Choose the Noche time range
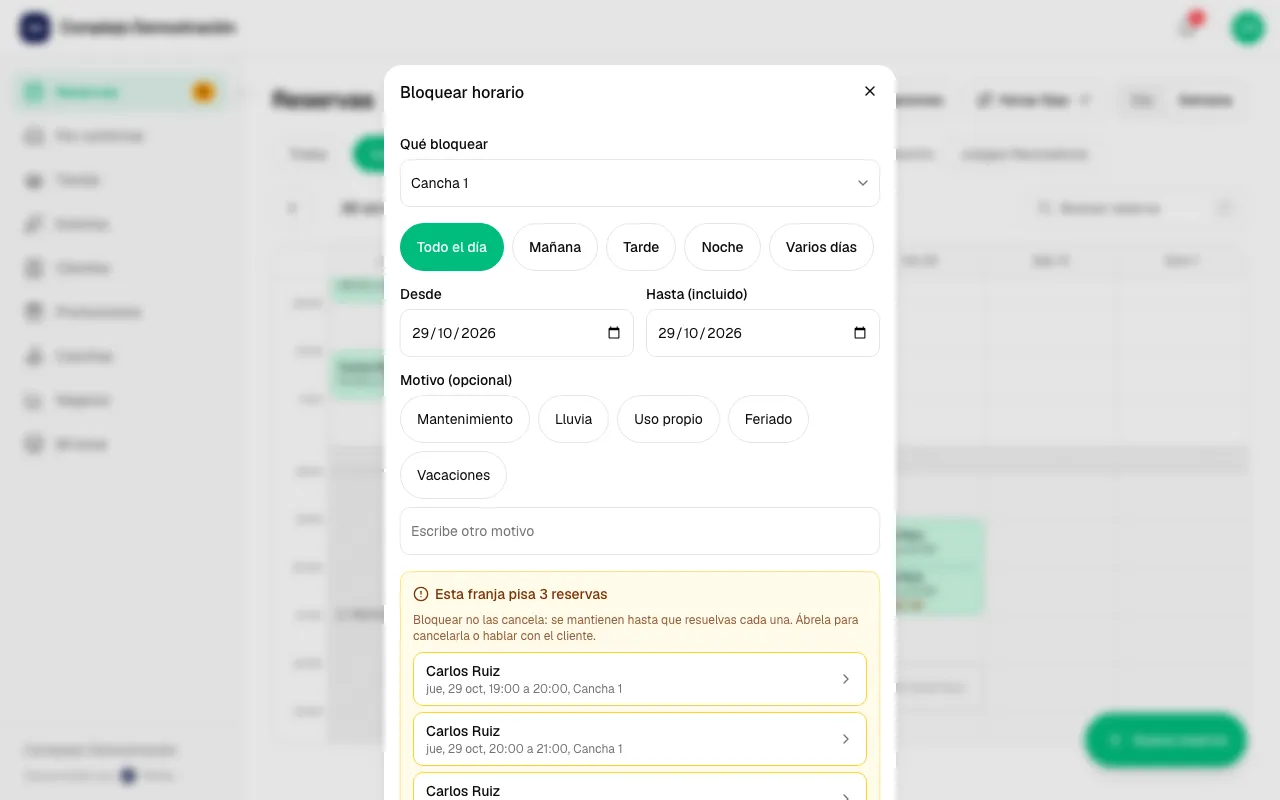 (x=722, y=247)
